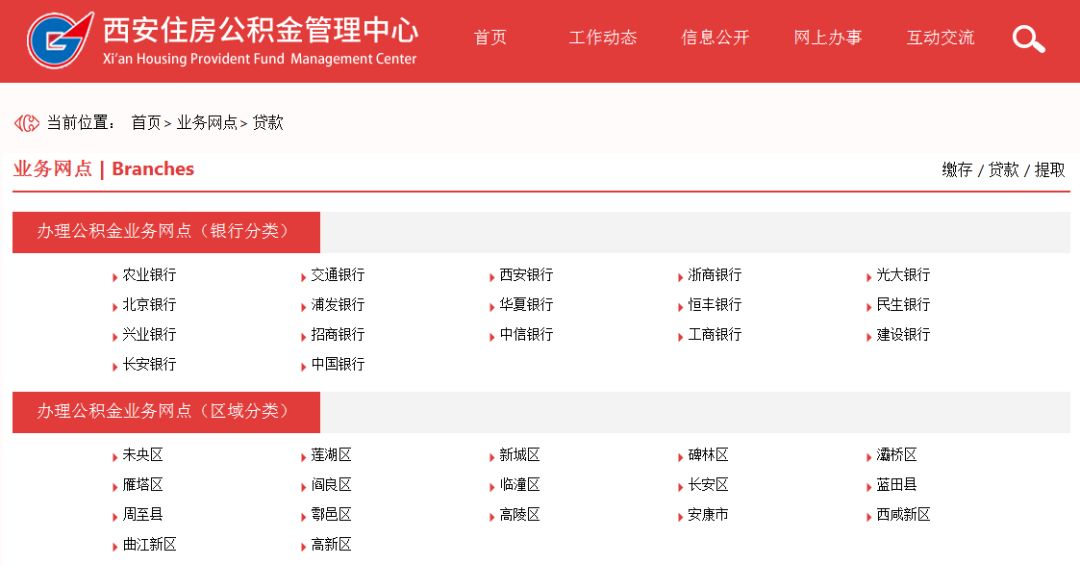View branches in 鄠邑区
This screenshot has height=565, width=1080.
click(x=331, y=515)
